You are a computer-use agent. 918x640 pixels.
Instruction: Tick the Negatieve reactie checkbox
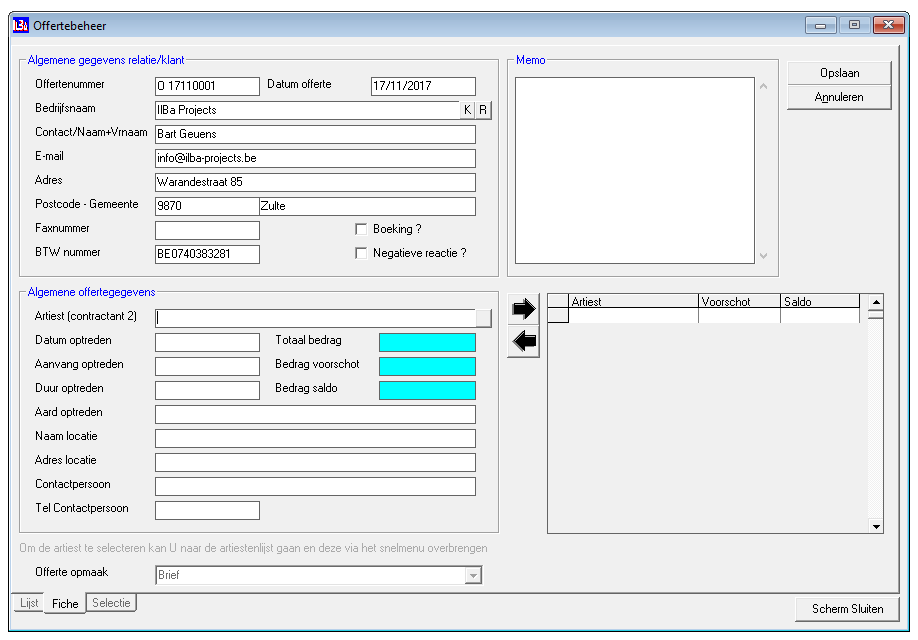[x=361, y=253]
